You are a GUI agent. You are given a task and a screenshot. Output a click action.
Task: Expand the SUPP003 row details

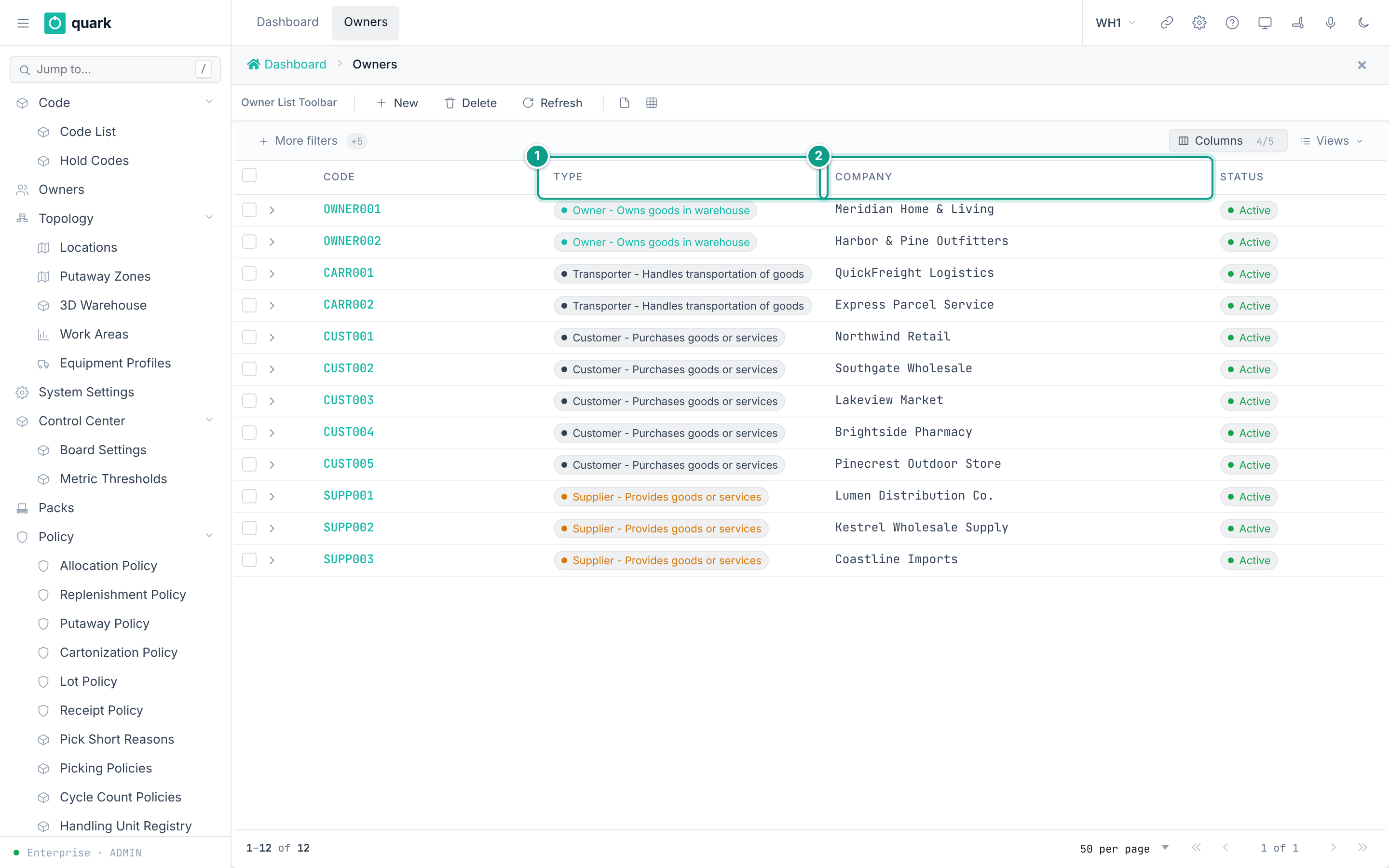272,560
